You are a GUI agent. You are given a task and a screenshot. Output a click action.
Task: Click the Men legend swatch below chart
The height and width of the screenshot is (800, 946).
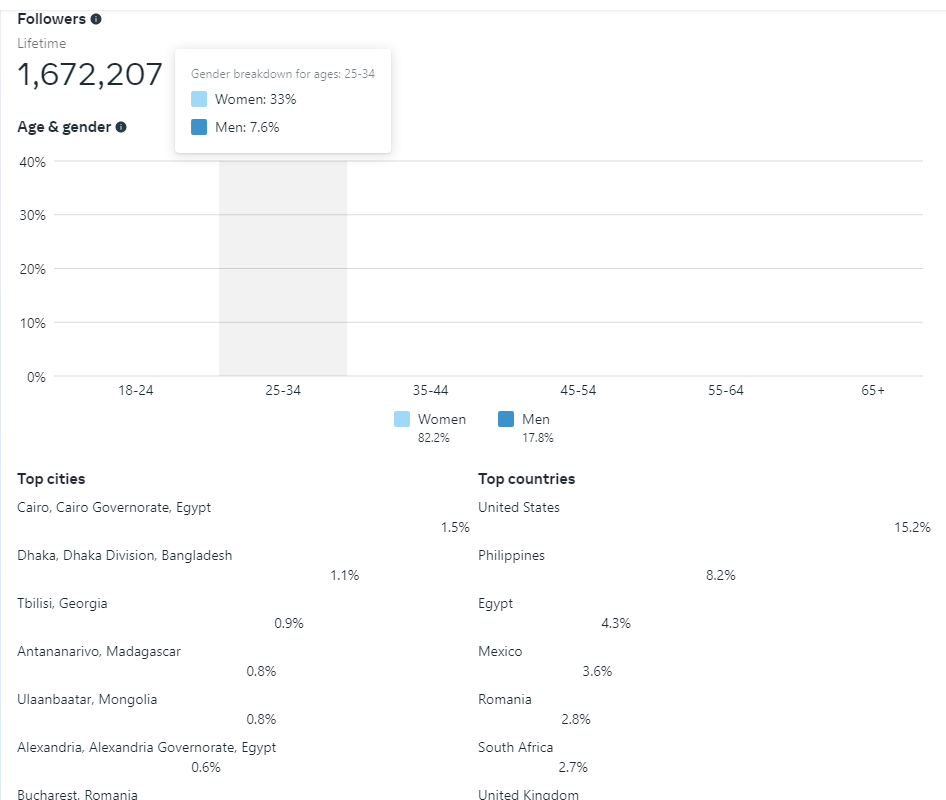506,419
